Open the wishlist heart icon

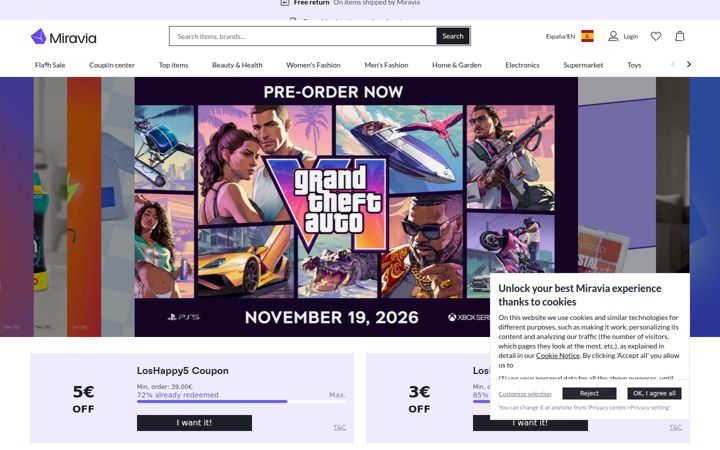[x=656, y=36]
